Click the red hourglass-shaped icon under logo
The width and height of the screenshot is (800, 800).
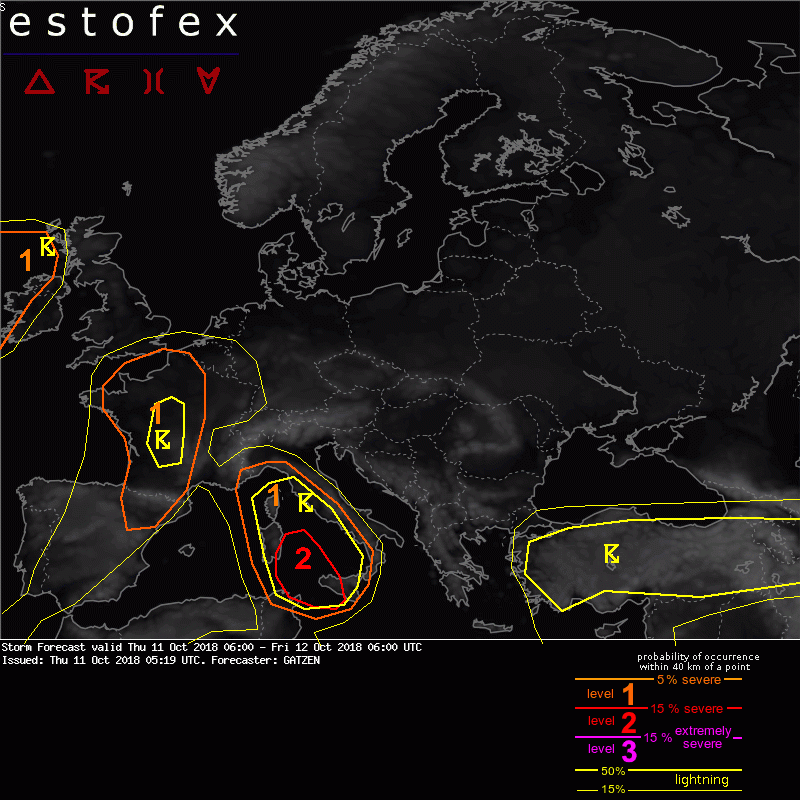(x=154, y=82)
